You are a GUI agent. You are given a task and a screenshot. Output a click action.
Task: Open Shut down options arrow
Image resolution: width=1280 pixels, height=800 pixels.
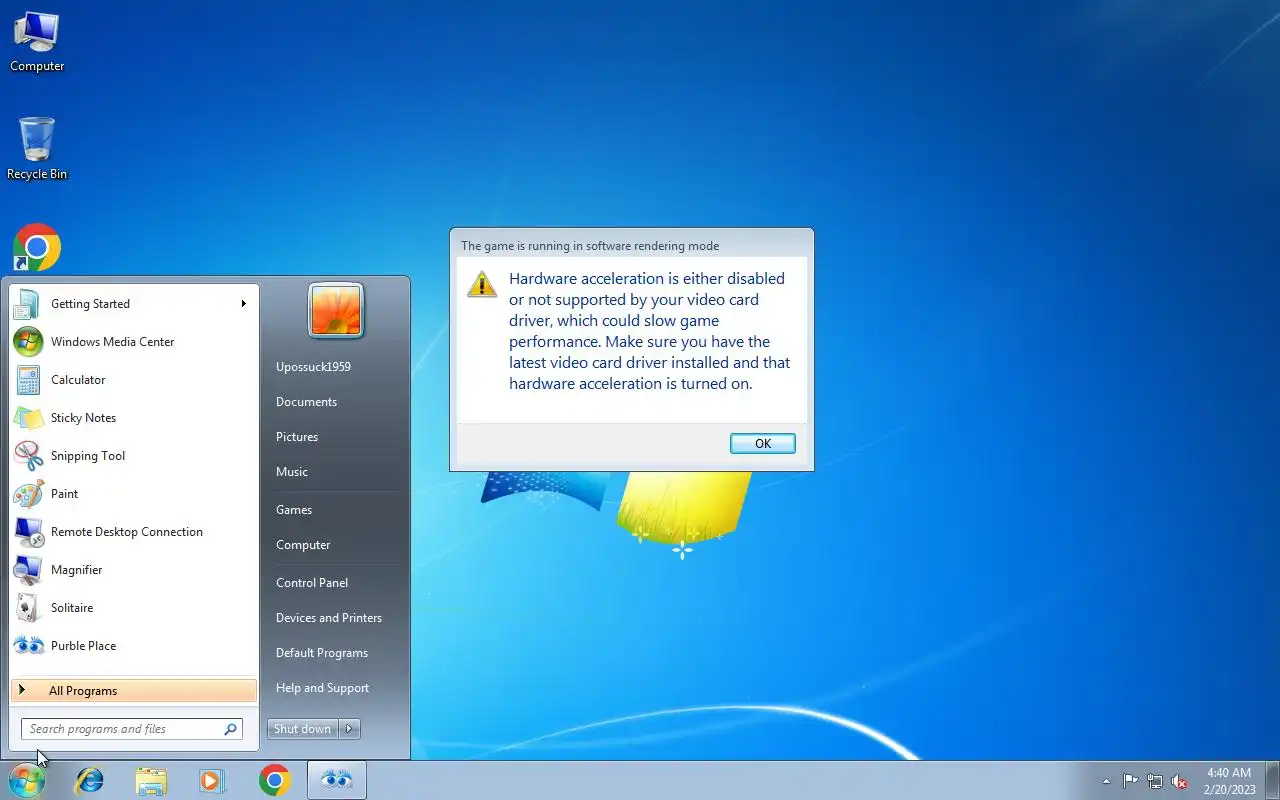tap(349, 729)
